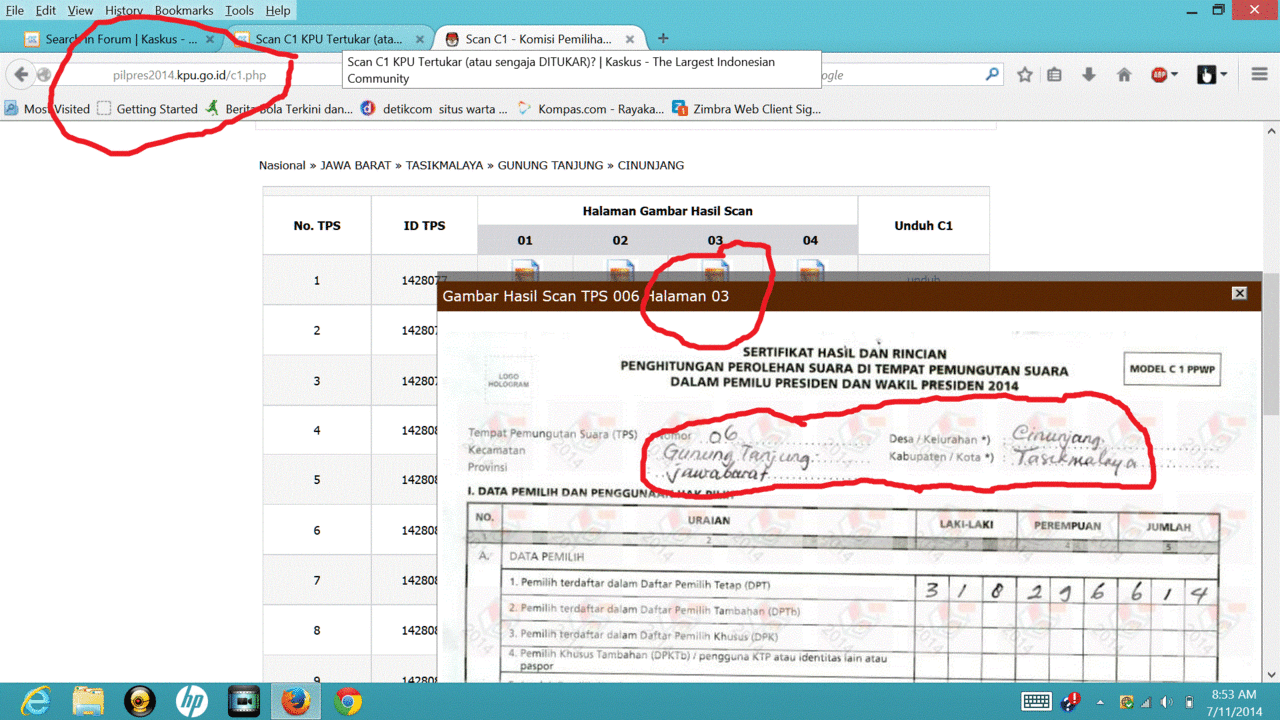1280x720 pixels.
Task: Click the browser back arrow button
Action: [x=21, y=75]
